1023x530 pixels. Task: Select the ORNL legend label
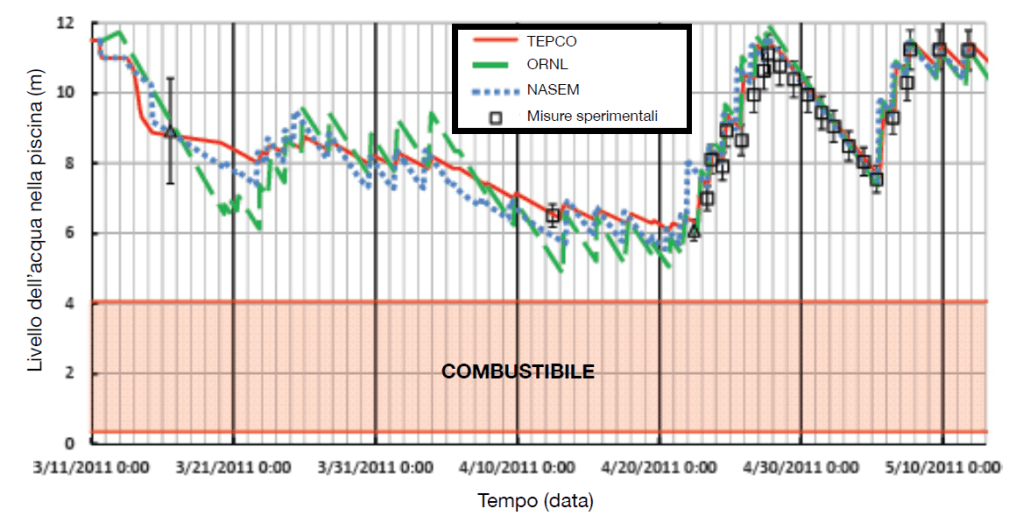click(x=547, y=65)
